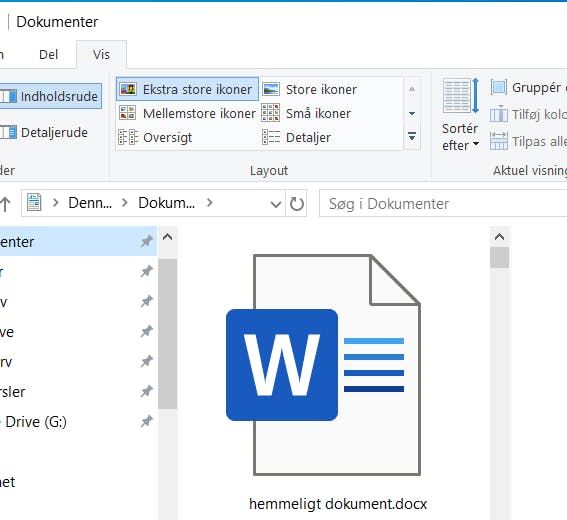567x520 pixels.
Task: Select Ekstra store ikoner layout
Action: pyautogui.click(x=187, y=89)
